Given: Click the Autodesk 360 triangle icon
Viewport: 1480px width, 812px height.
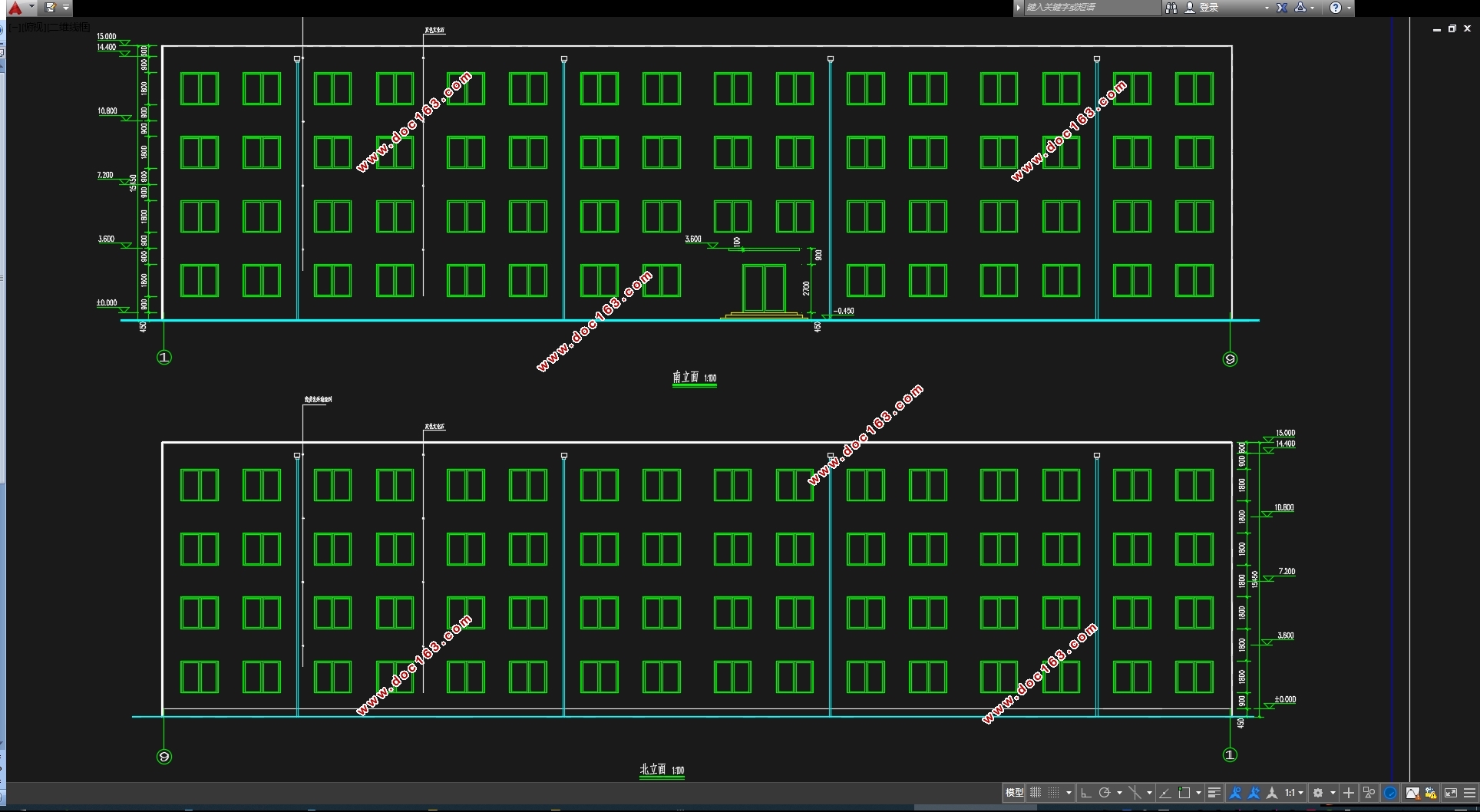Looking at the screenshot, I should [x=1300, y=8].
